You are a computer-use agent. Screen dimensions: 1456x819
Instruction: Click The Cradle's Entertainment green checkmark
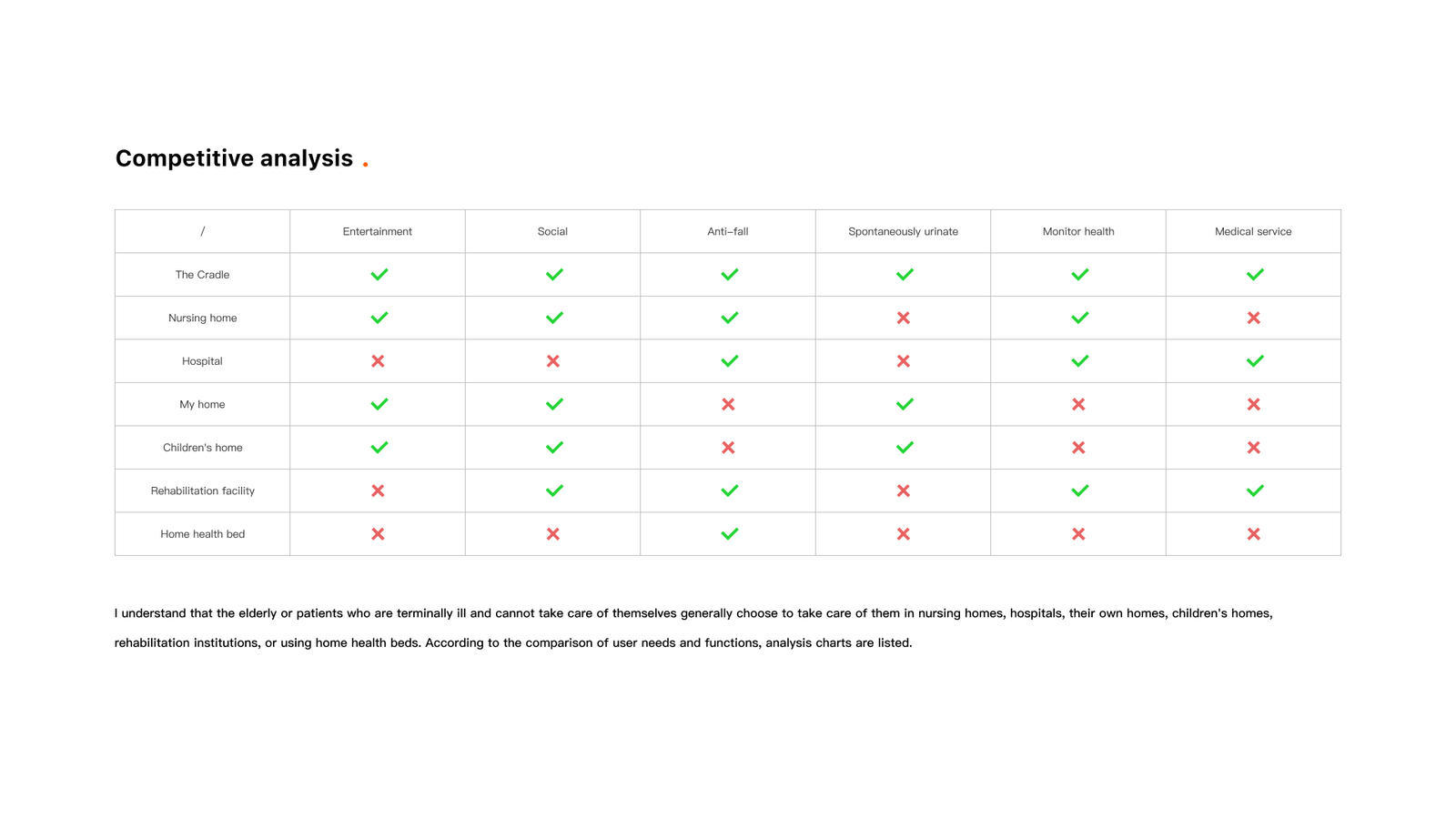(379, 274)
